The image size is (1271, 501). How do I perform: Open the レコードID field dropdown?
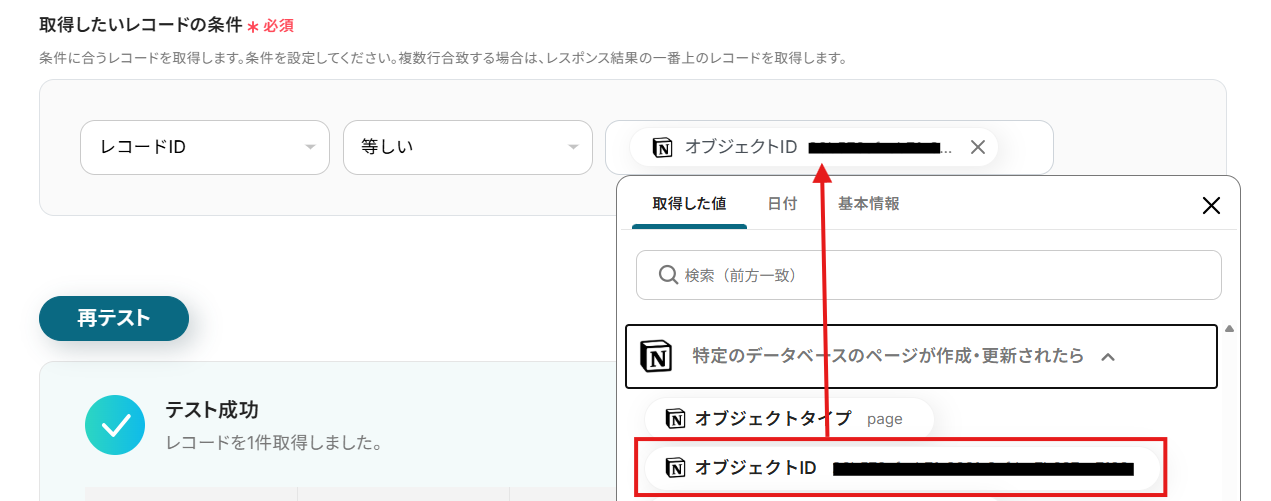pyautogui.click(x=205, y=147)
